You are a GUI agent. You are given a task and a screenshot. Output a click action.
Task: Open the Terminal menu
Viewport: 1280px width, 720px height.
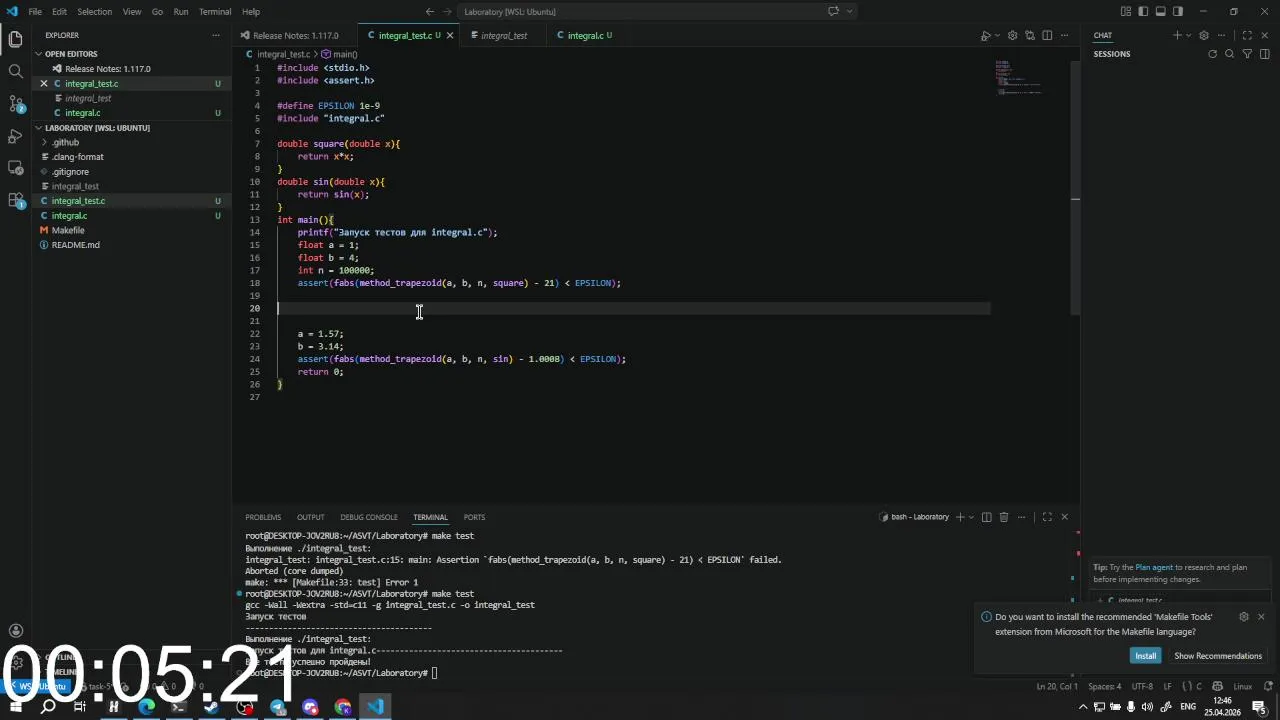(215, 11)
